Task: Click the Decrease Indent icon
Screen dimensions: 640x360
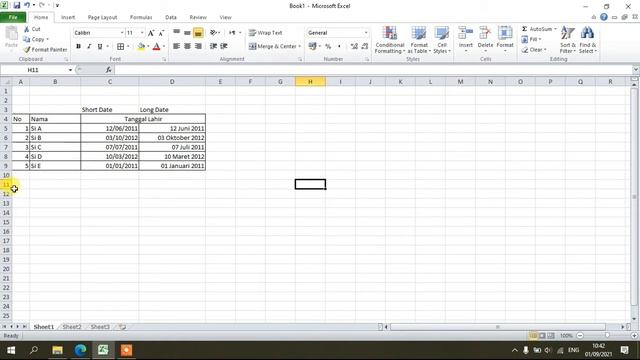Action: click(x=213, y=46)
